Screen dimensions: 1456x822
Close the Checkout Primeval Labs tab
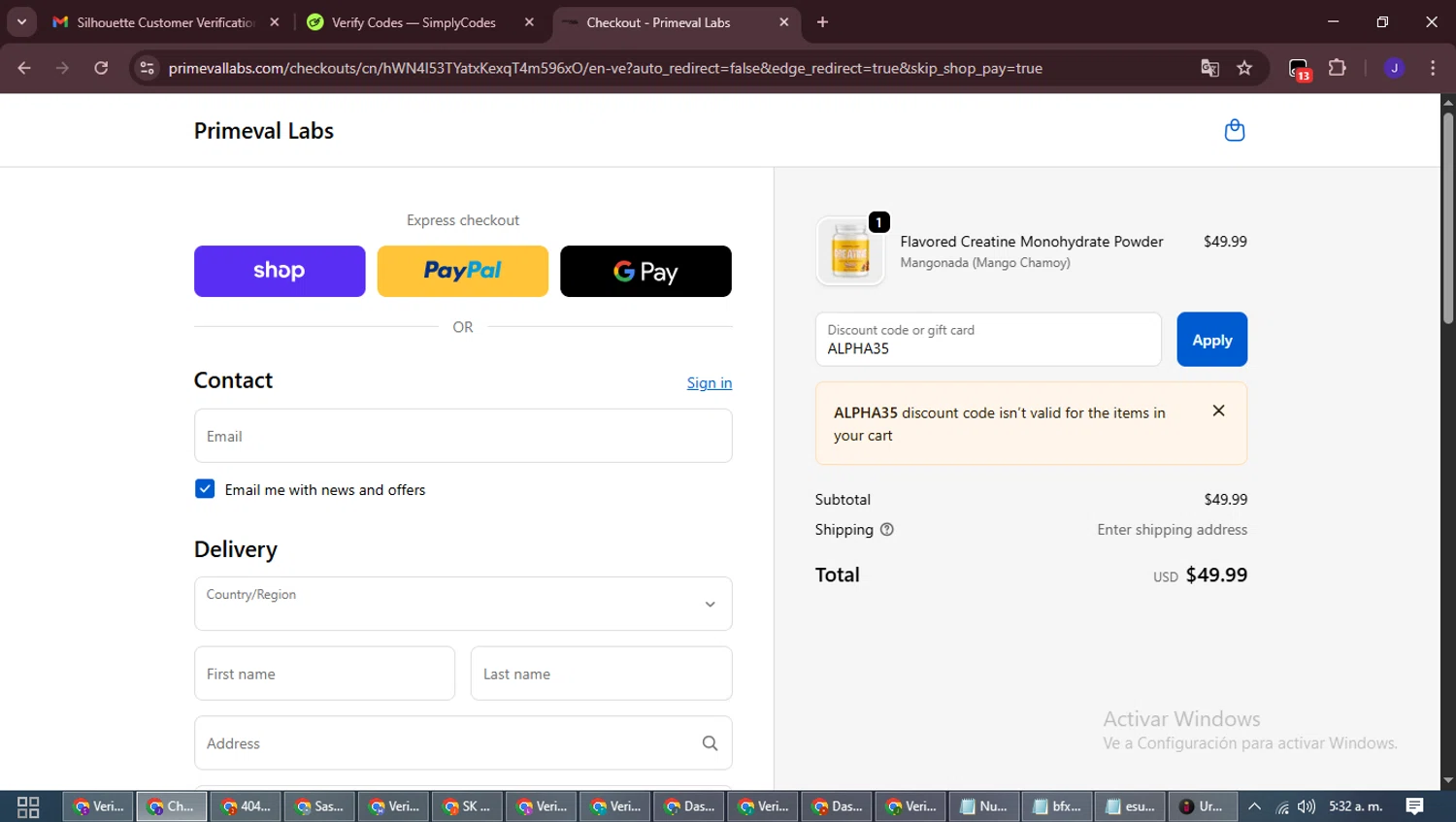[x=784, y=22]
